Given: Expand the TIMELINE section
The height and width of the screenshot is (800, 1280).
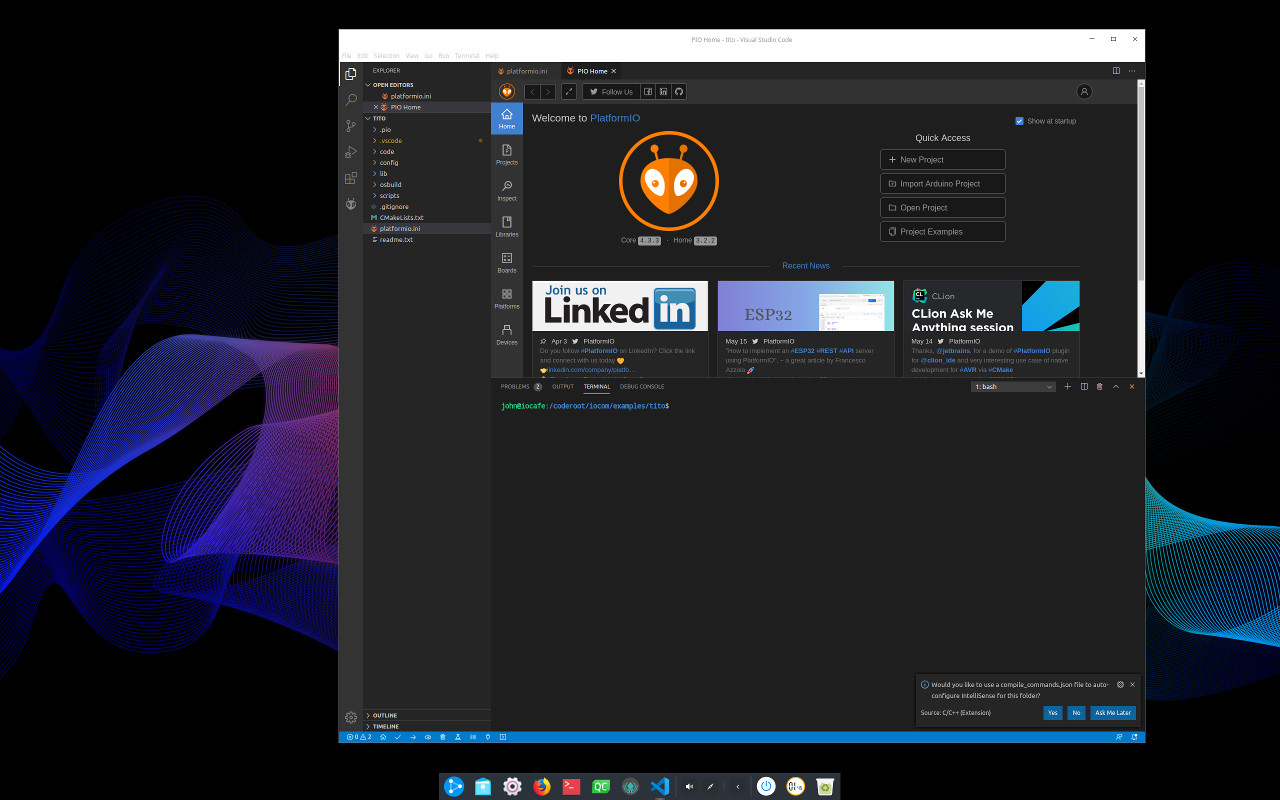Looking at the screenshot, I should pyautogui.click(x=427, y=726).
